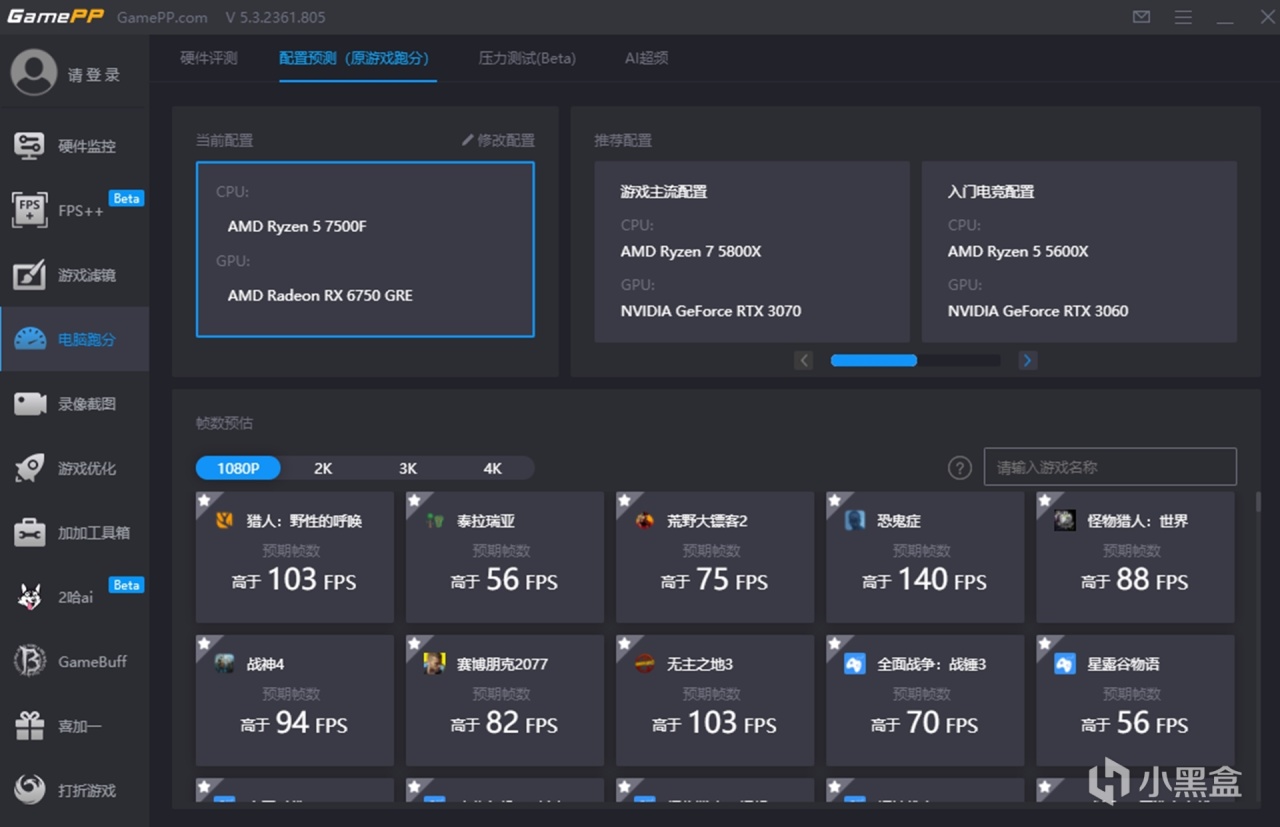Toggle favorite star on 荒野大镖客2 card
The width and height of the screenshot is (1280, 827).
click(624, 500)
